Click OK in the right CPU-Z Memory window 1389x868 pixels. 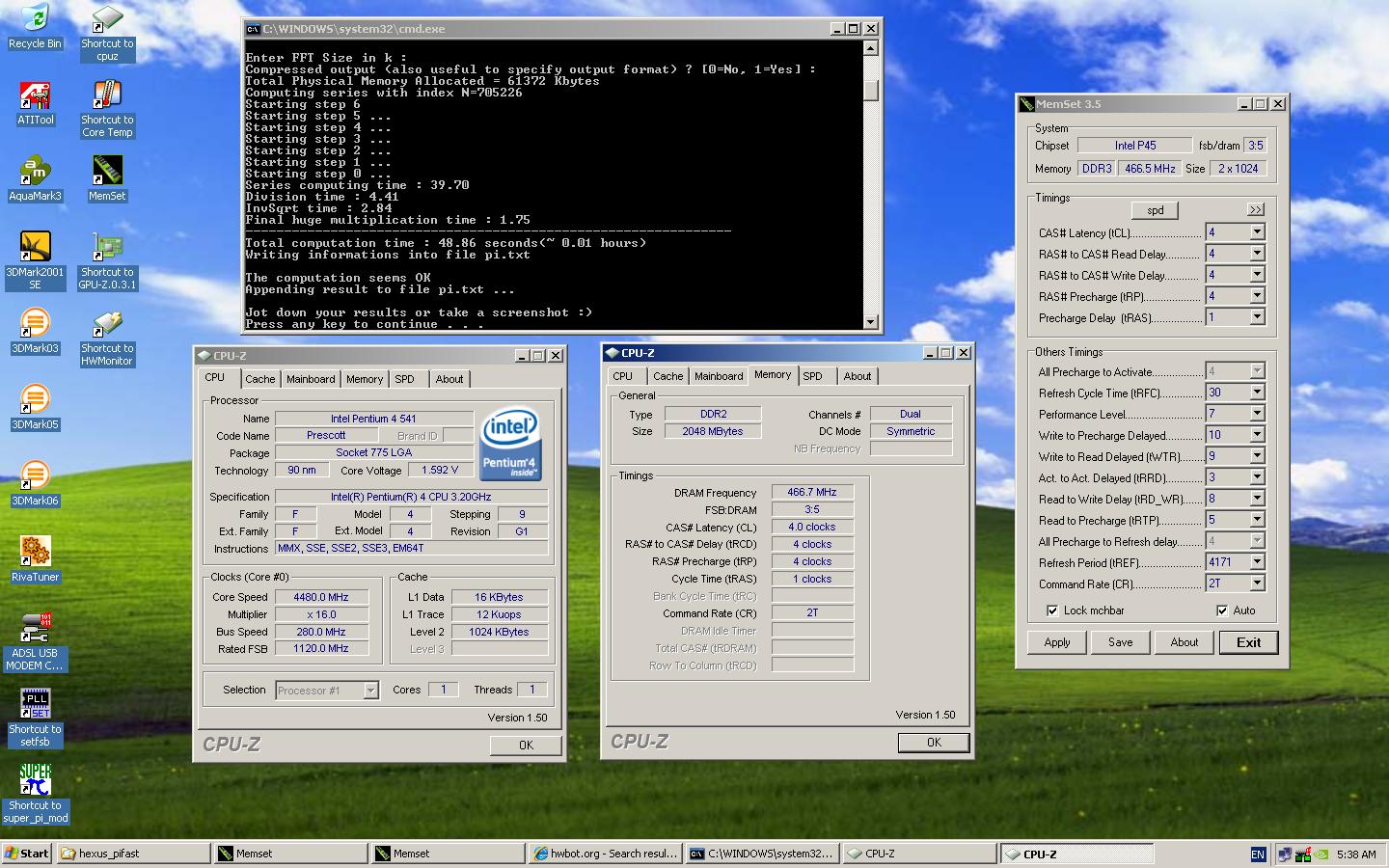point(934,742)
